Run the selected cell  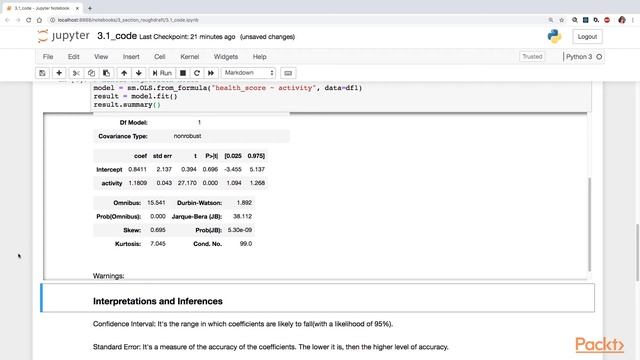tap(162, 73)
